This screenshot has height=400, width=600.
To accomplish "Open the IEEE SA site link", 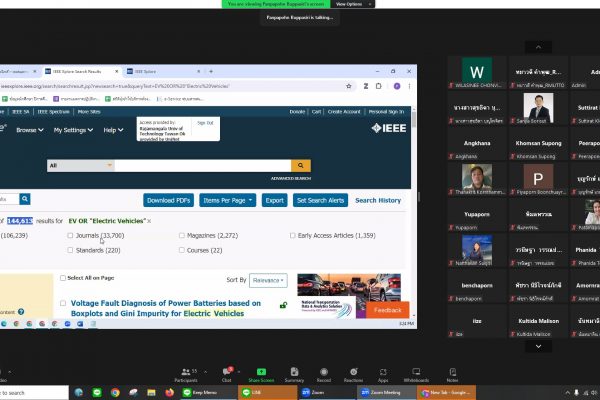I will 20,112.
